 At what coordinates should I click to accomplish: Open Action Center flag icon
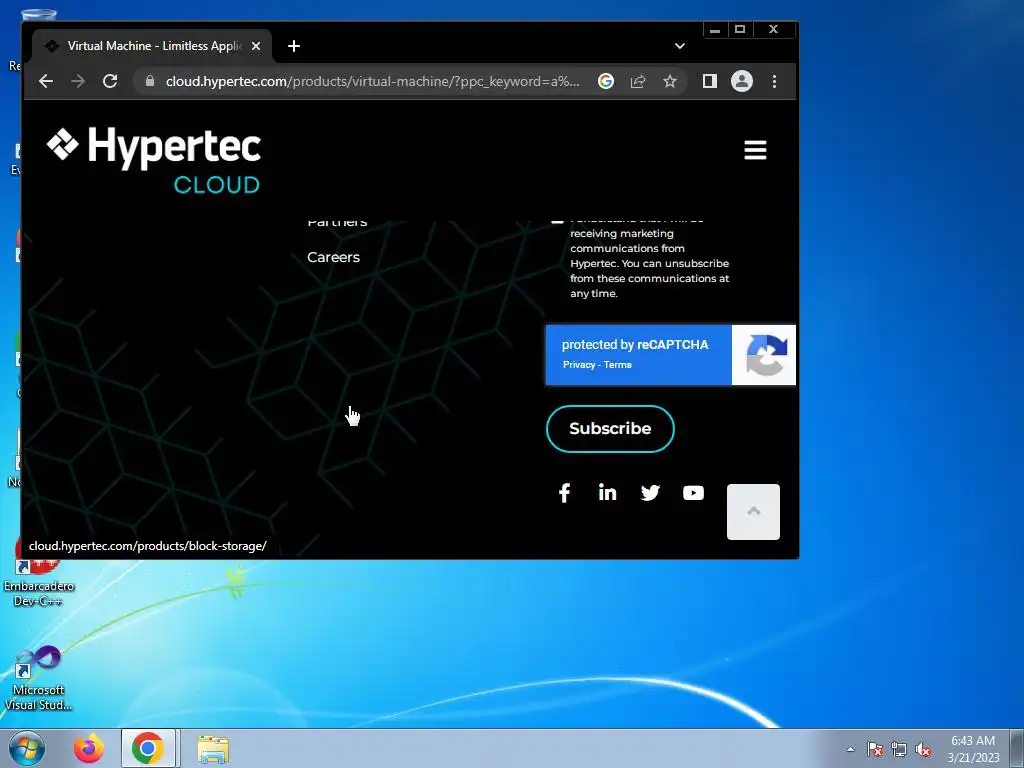pos(874,749)
